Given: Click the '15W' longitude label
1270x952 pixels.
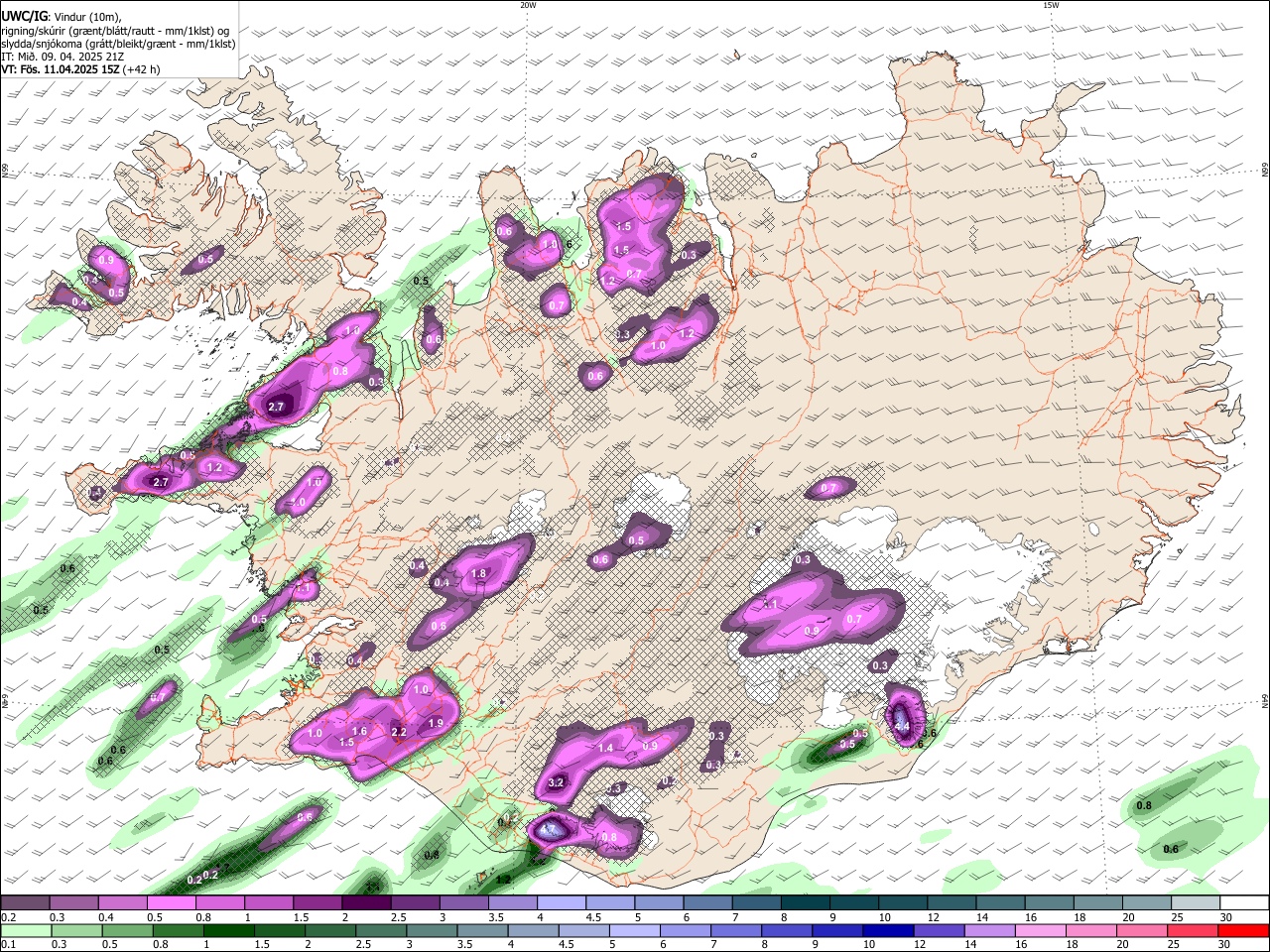Looking at the screenshot, I should [1051, 5].
